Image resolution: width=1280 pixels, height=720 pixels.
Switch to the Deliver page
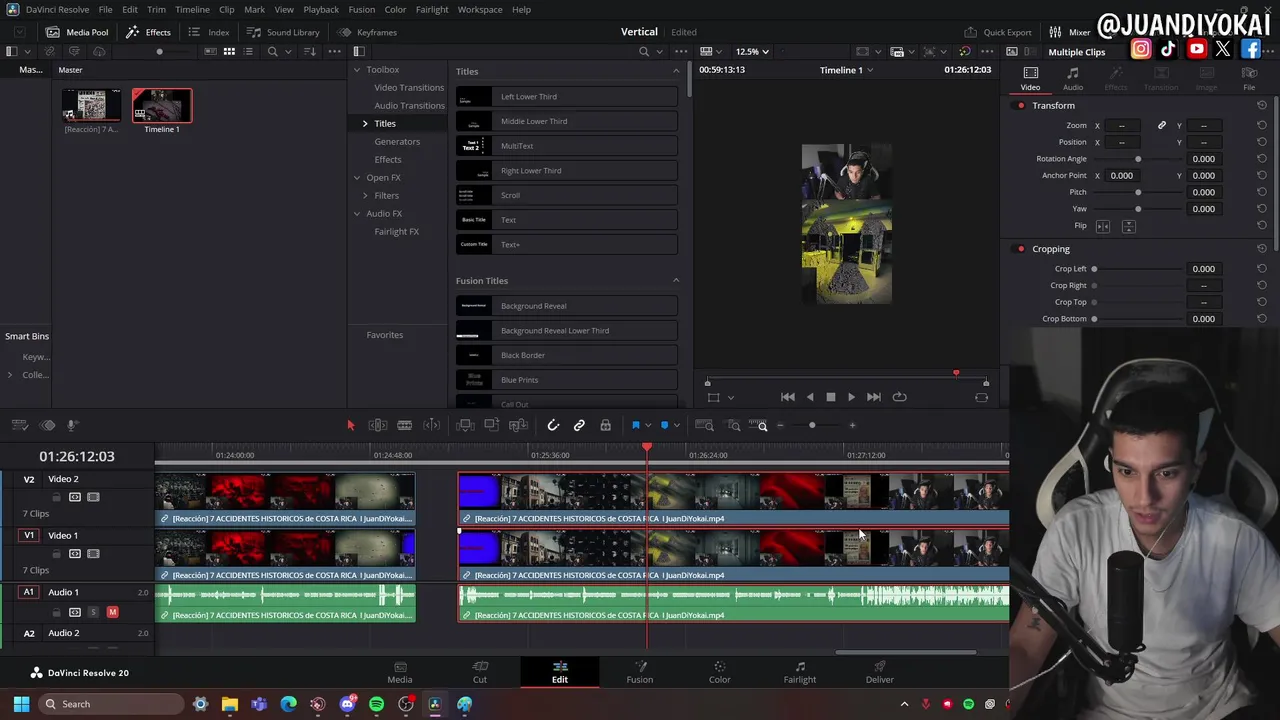pyautogui.click(x=880, y=672)
